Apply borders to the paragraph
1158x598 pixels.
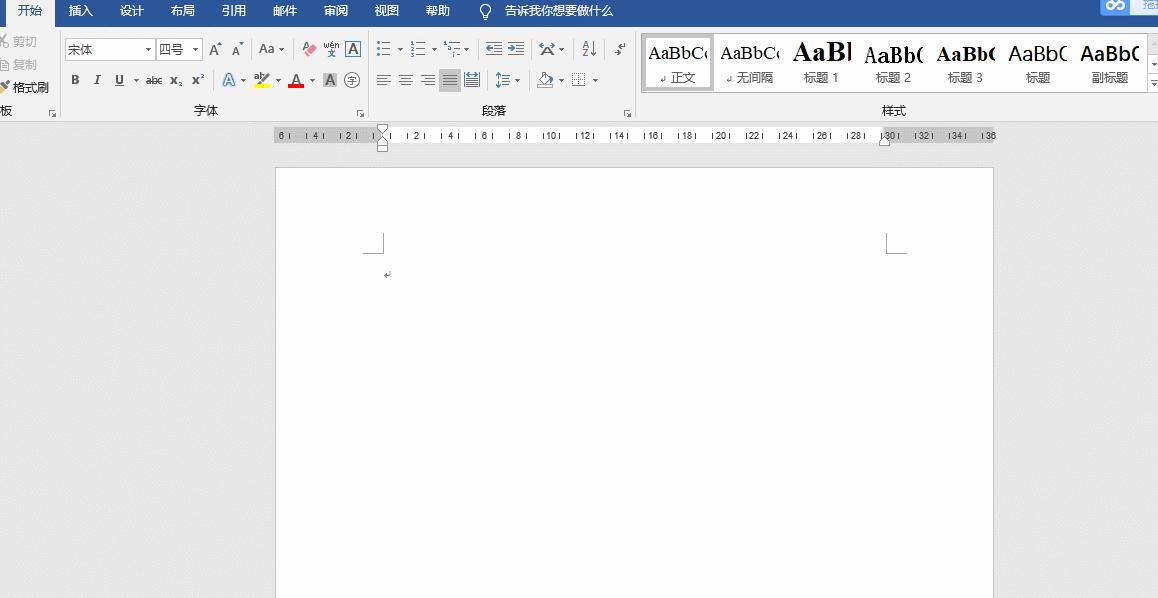[x=579, y=80]
